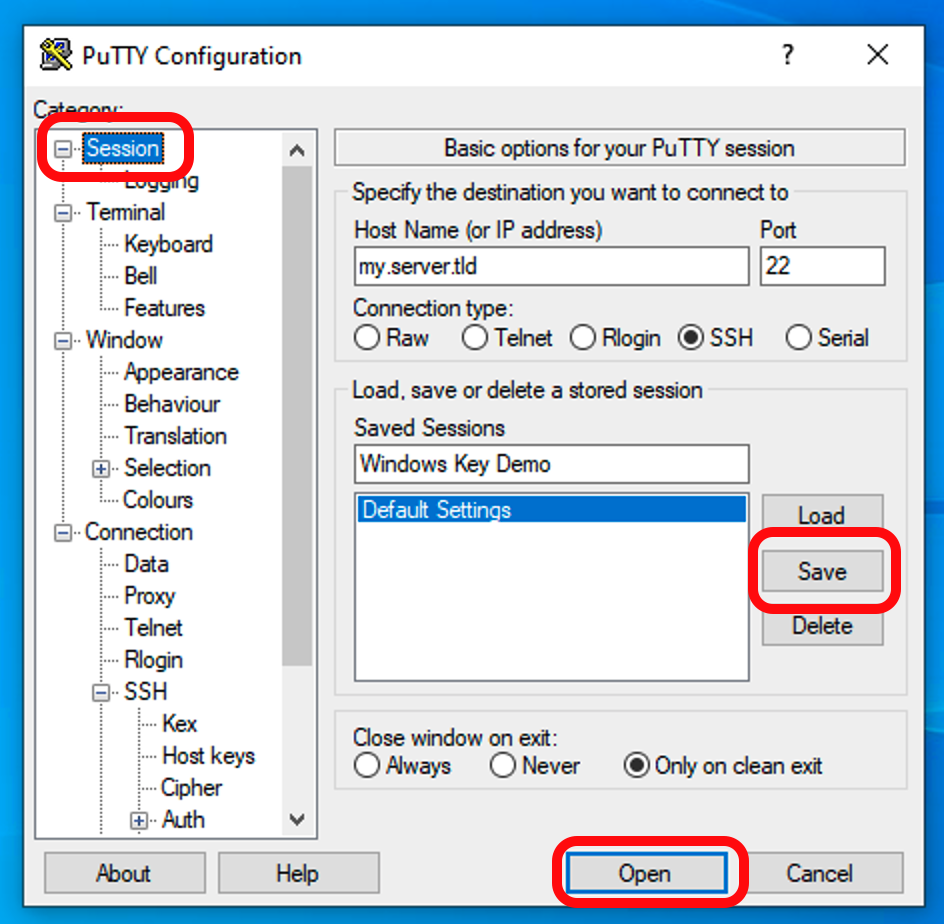Collapse the Connection tree node
The width and height of the screenshot is (944, 924).
[x=63, y=533]
